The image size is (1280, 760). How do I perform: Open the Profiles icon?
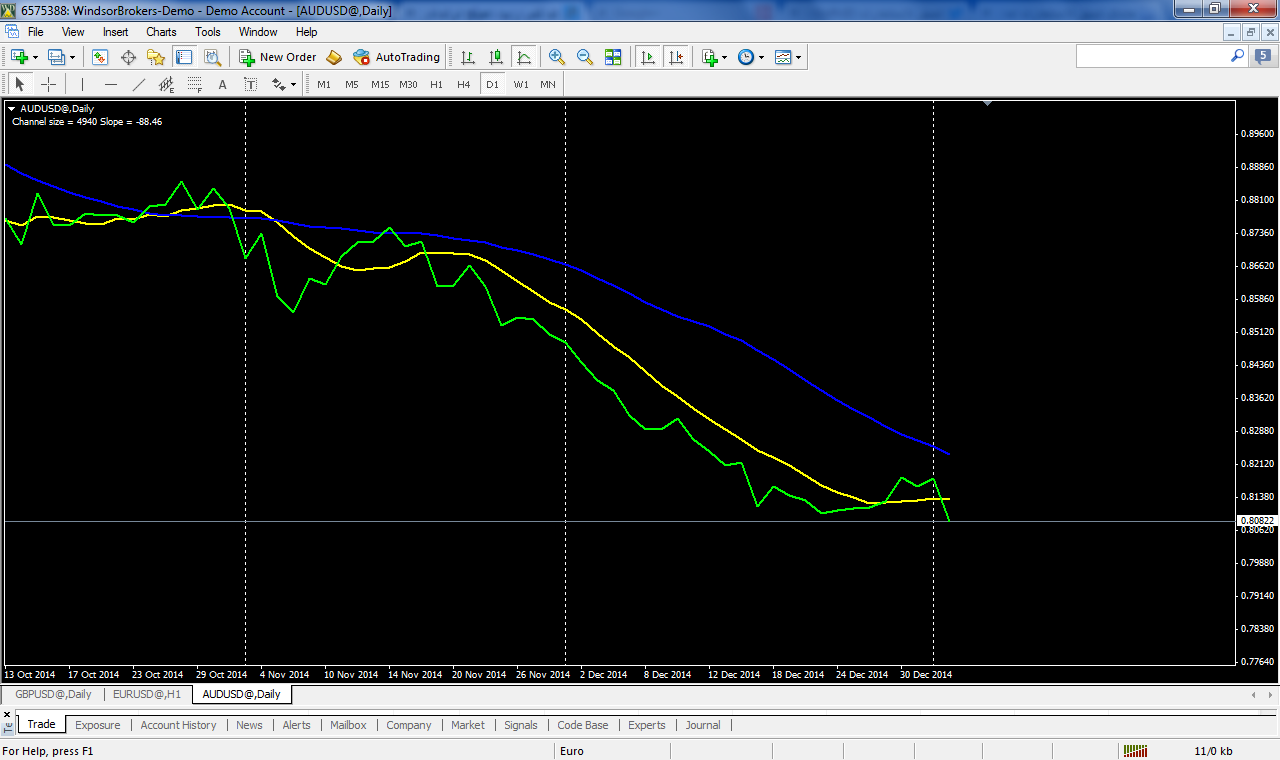57,57
